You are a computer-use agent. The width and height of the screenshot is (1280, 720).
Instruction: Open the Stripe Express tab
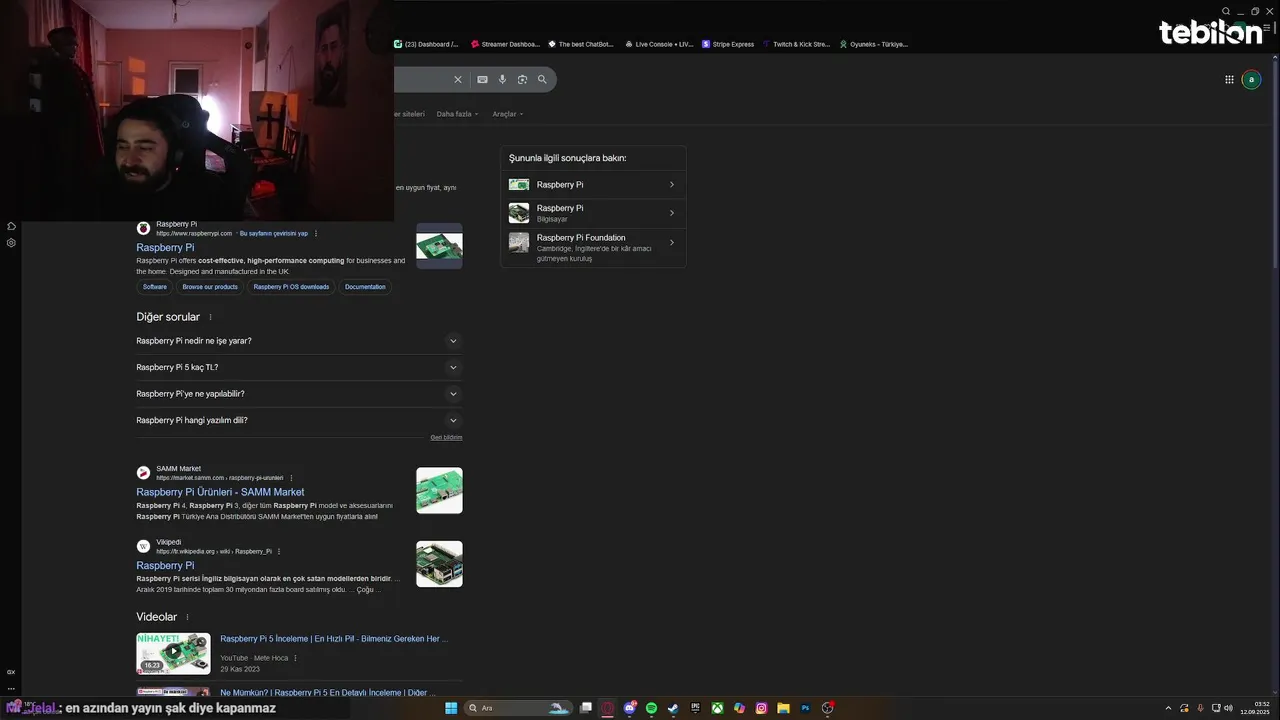pyautogui.click(x=729, y=44)
